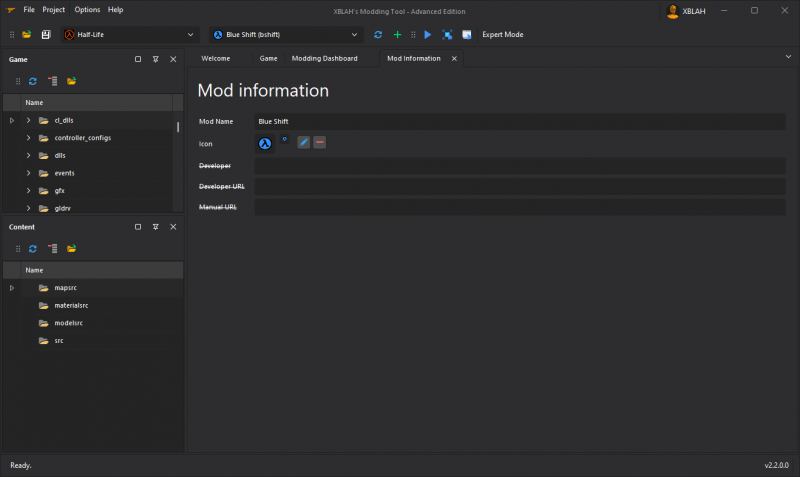800x477 pixels.
Task: Open the Blue Shift (bshift) mod dropdown
Action: [x=286, y=35]
